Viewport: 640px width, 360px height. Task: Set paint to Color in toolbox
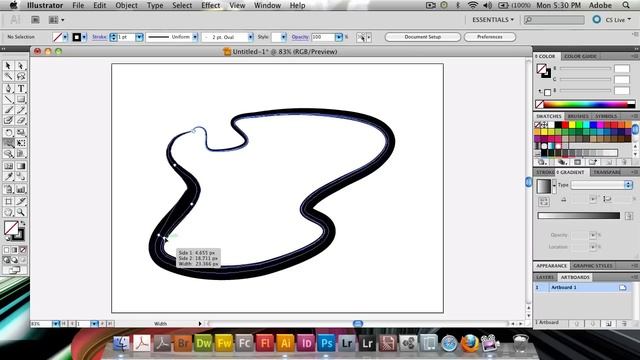(x=7, y=250)
